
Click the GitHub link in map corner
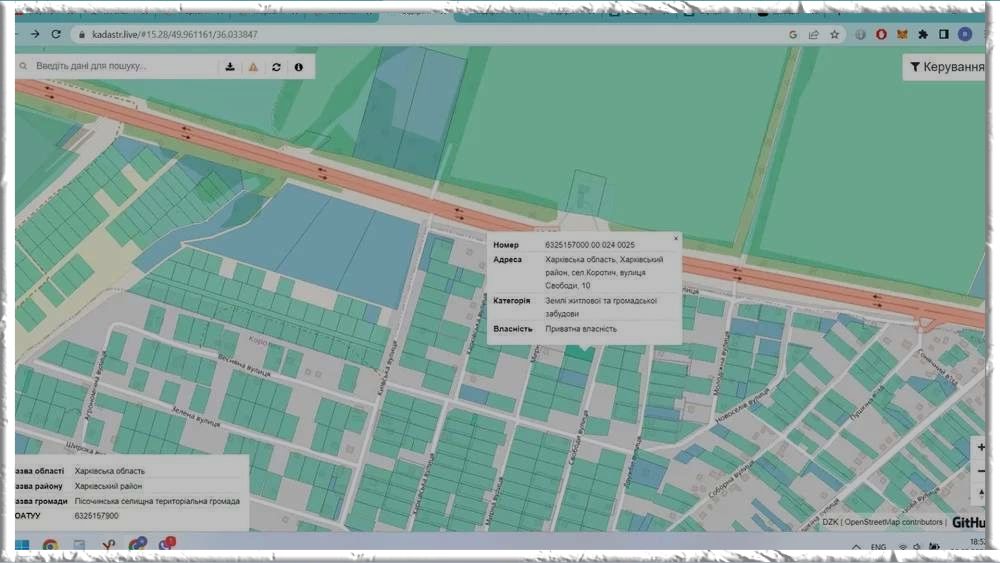[x=968, y=522]
